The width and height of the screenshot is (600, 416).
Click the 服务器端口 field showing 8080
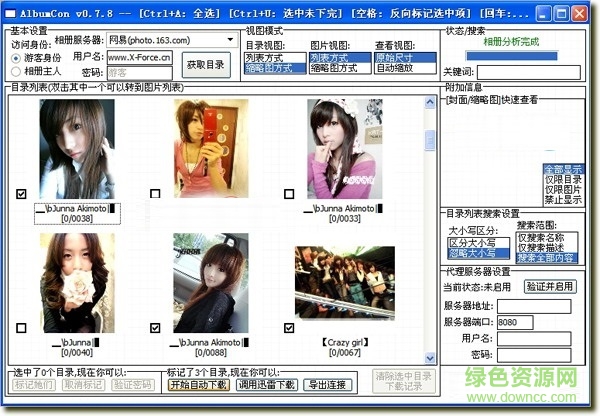tap(515, 322)
